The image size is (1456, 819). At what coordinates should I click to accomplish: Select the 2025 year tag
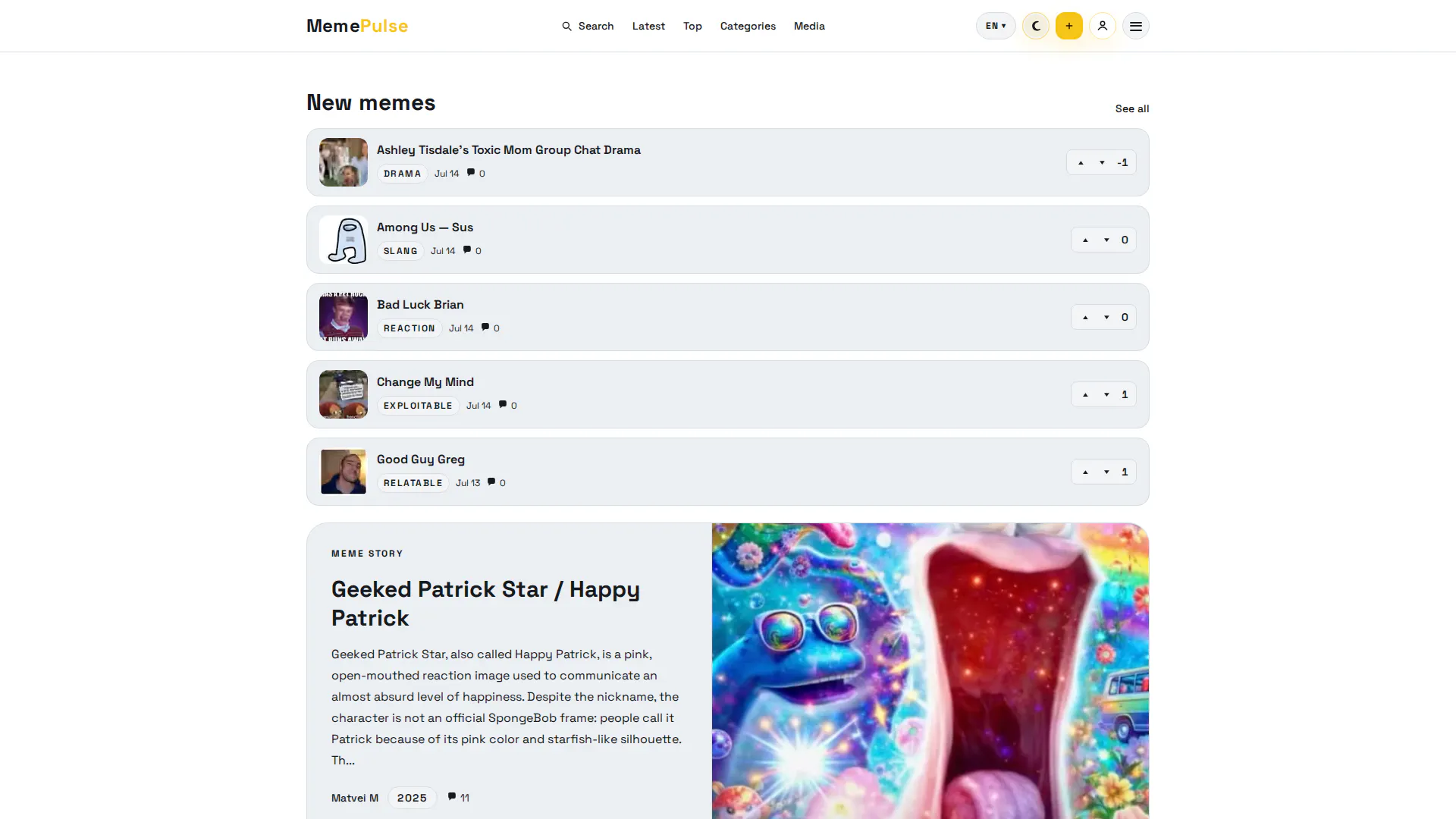(412, 798)
